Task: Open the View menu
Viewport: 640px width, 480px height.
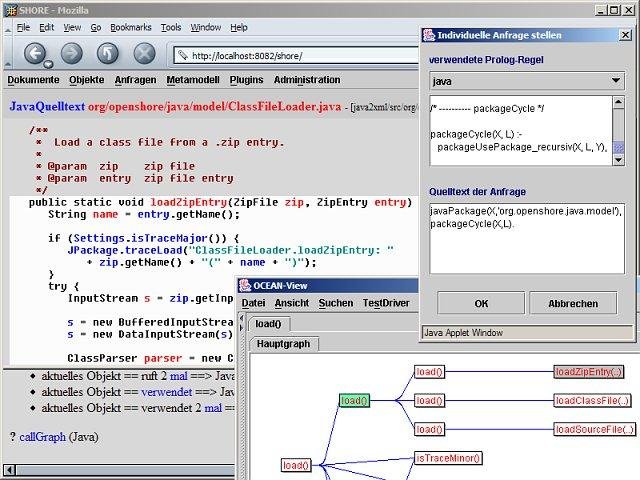Action: 72,27
